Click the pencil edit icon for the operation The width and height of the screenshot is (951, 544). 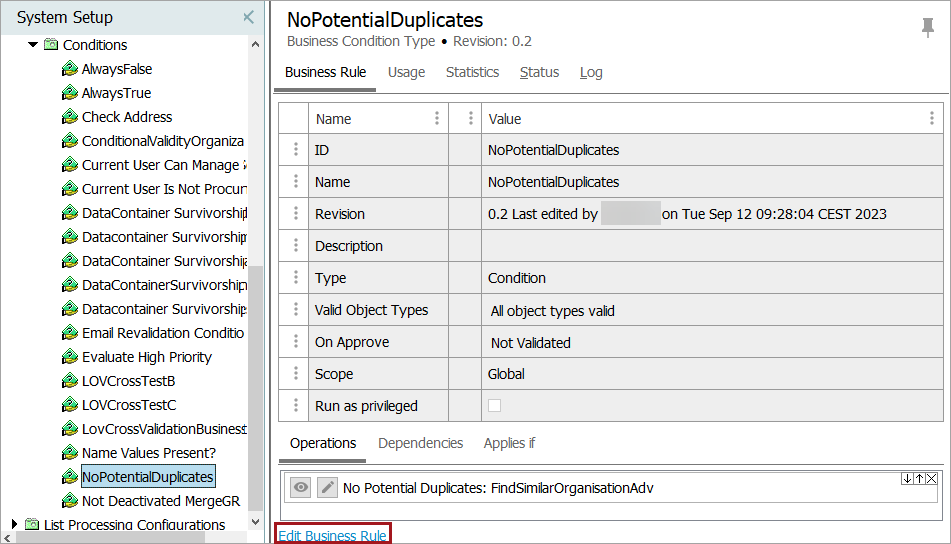(x=327, y=488)
